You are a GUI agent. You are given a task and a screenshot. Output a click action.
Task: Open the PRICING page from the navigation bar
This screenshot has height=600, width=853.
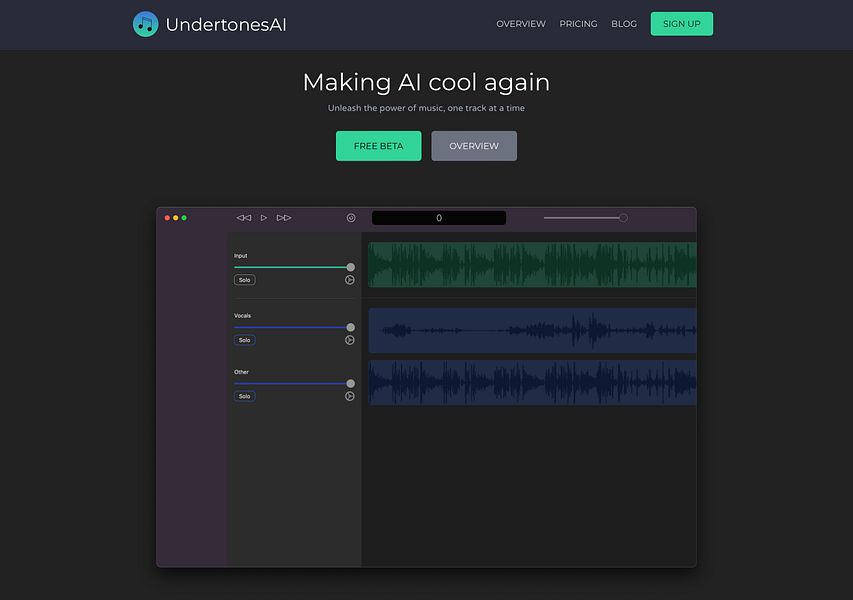coord(578,23)
